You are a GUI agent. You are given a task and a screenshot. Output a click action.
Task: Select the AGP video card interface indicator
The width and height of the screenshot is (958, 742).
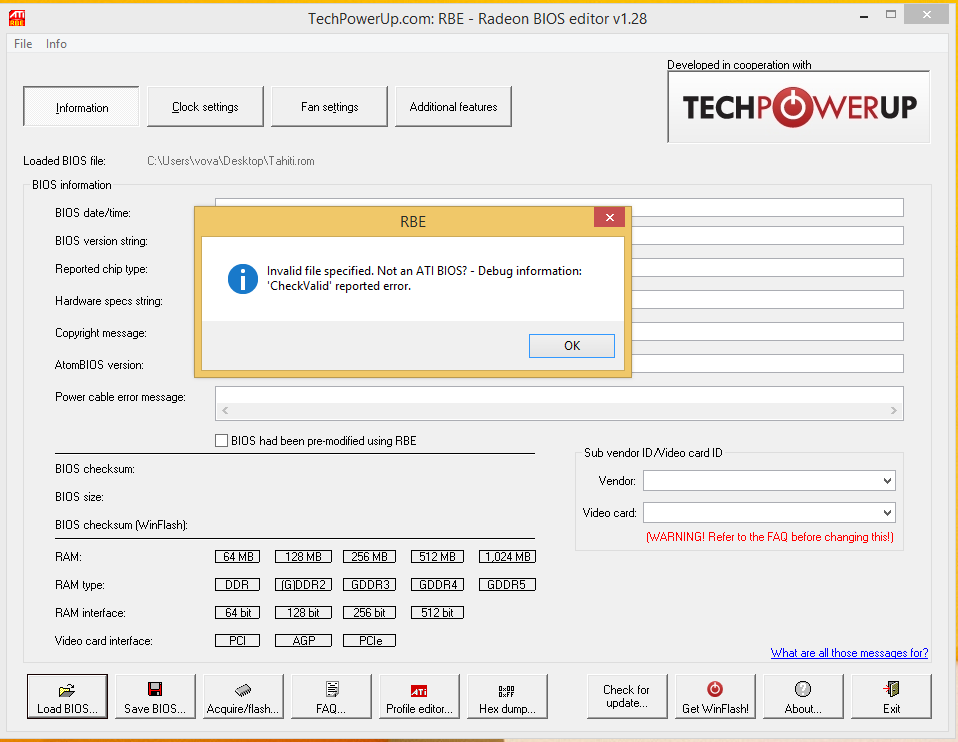coord(304,641)
